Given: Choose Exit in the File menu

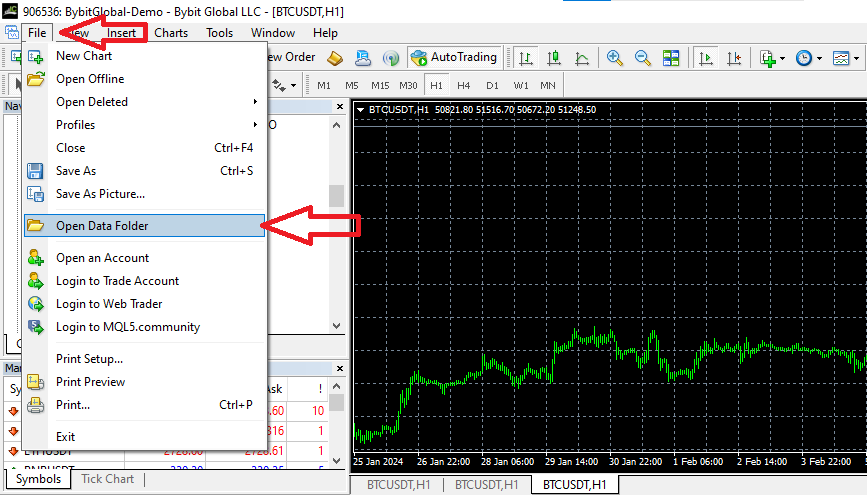Looking at the screenshot, I should [144, 437].
